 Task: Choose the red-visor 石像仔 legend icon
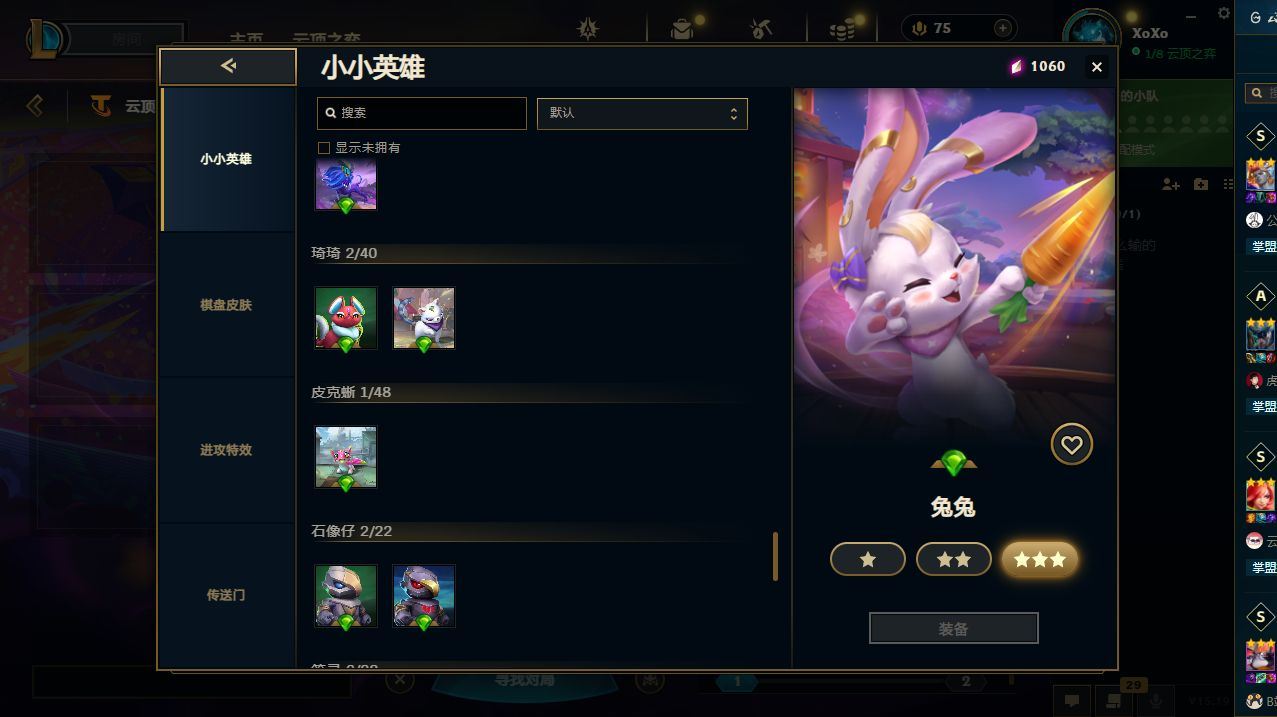[x=424, y=596]
